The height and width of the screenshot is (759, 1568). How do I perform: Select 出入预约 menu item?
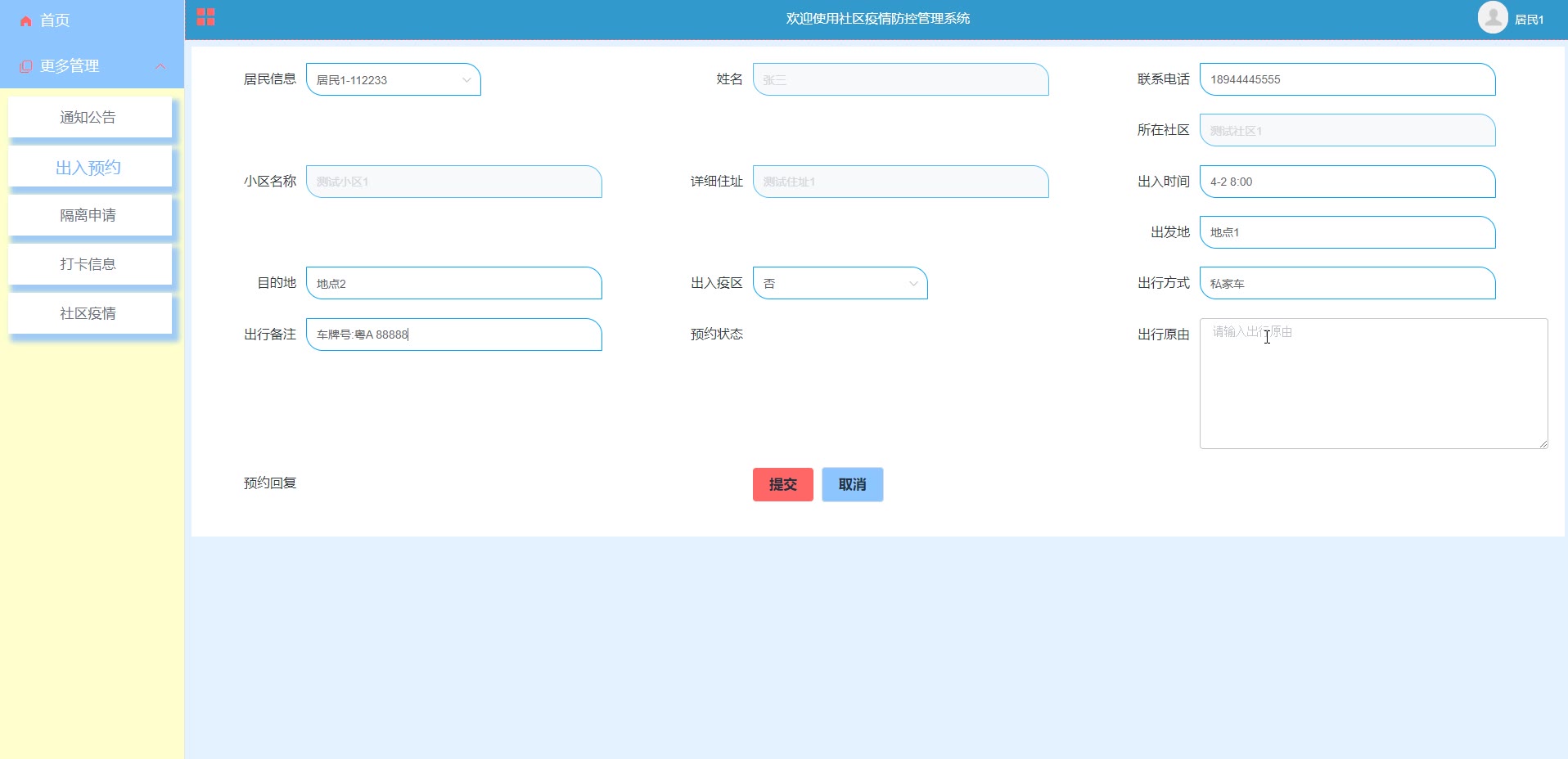(x=90, y=168)
